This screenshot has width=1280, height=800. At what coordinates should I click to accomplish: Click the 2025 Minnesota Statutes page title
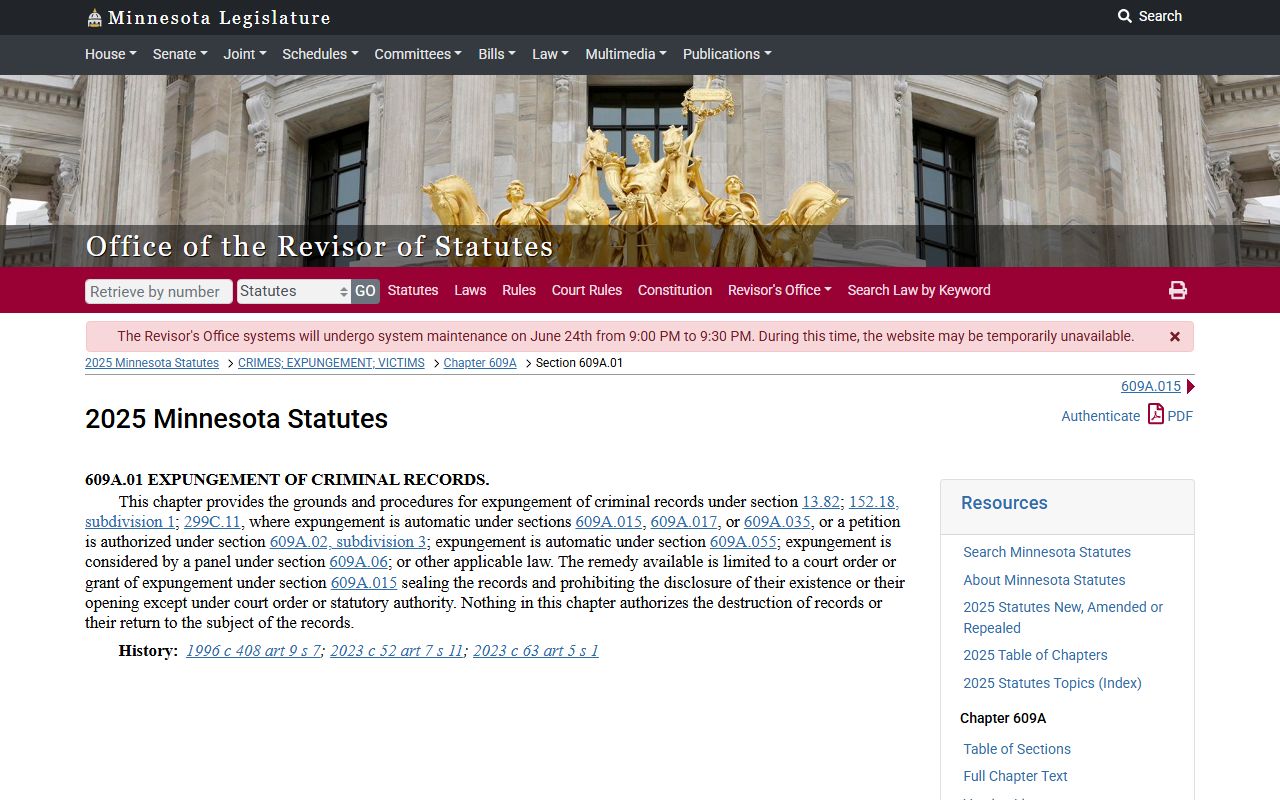[x=236, y=419]
